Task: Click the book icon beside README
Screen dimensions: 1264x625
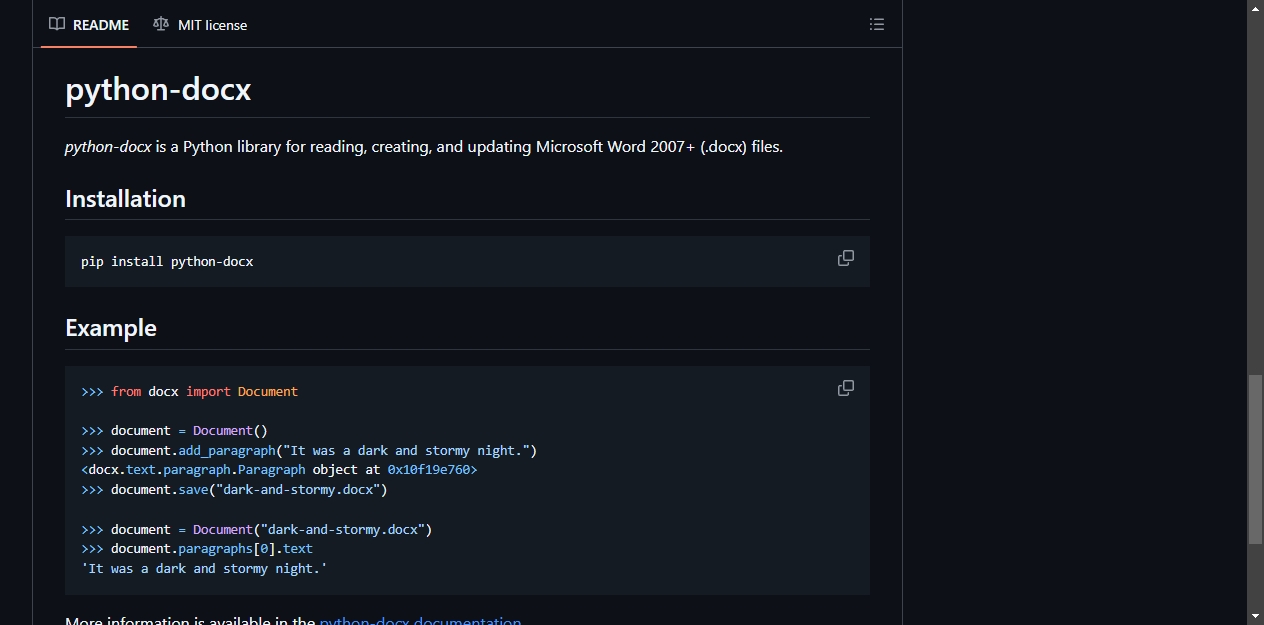Action: (x=57, y=24)
